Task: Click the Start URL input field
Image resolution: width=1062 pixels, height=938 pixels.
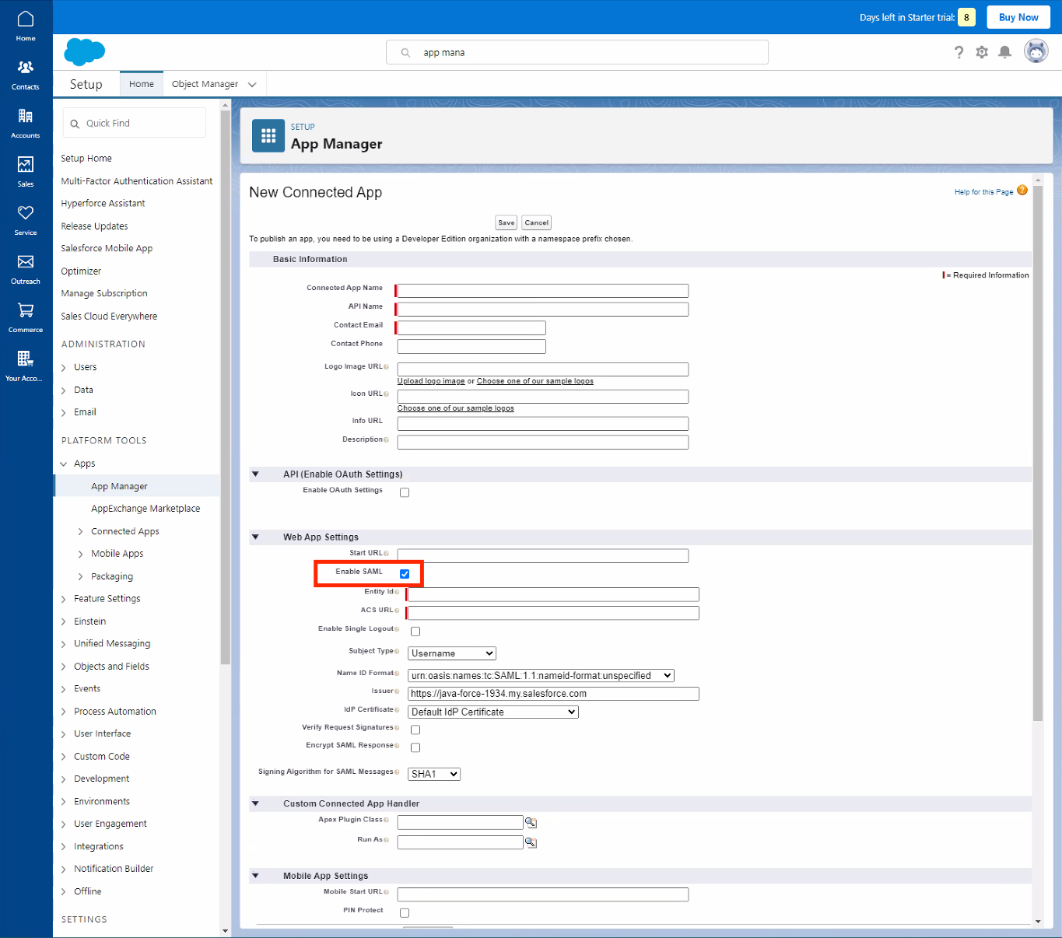Action: click(543, 555)
